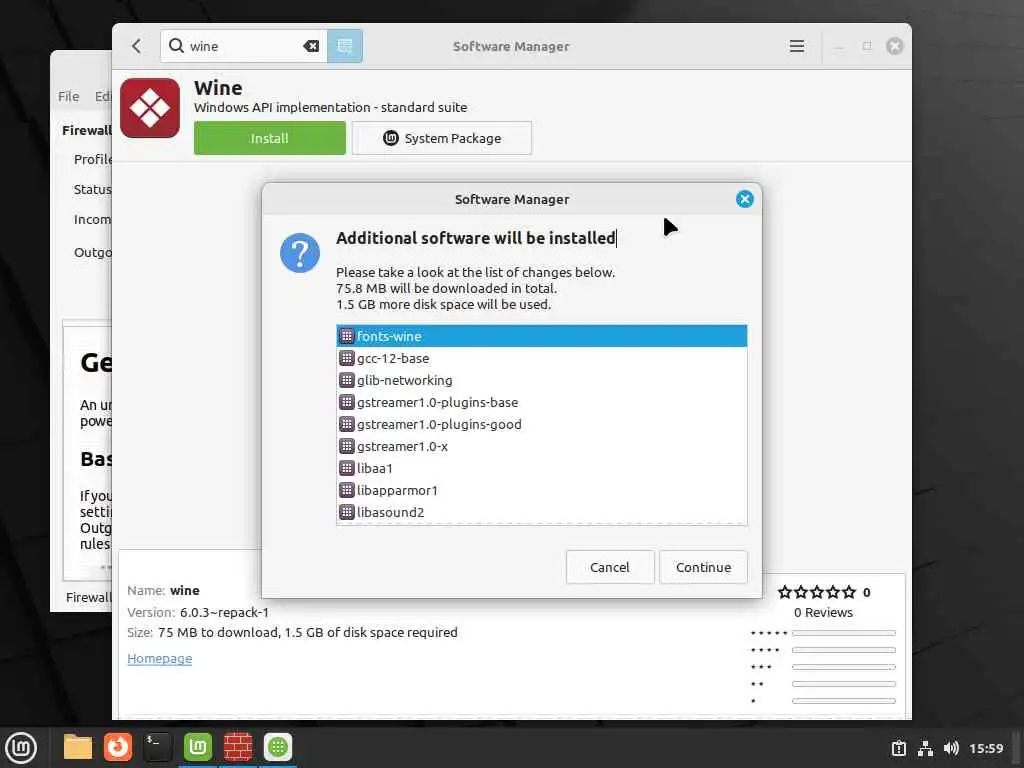Switch to Software Manager in taskbar

coord(278,747)
